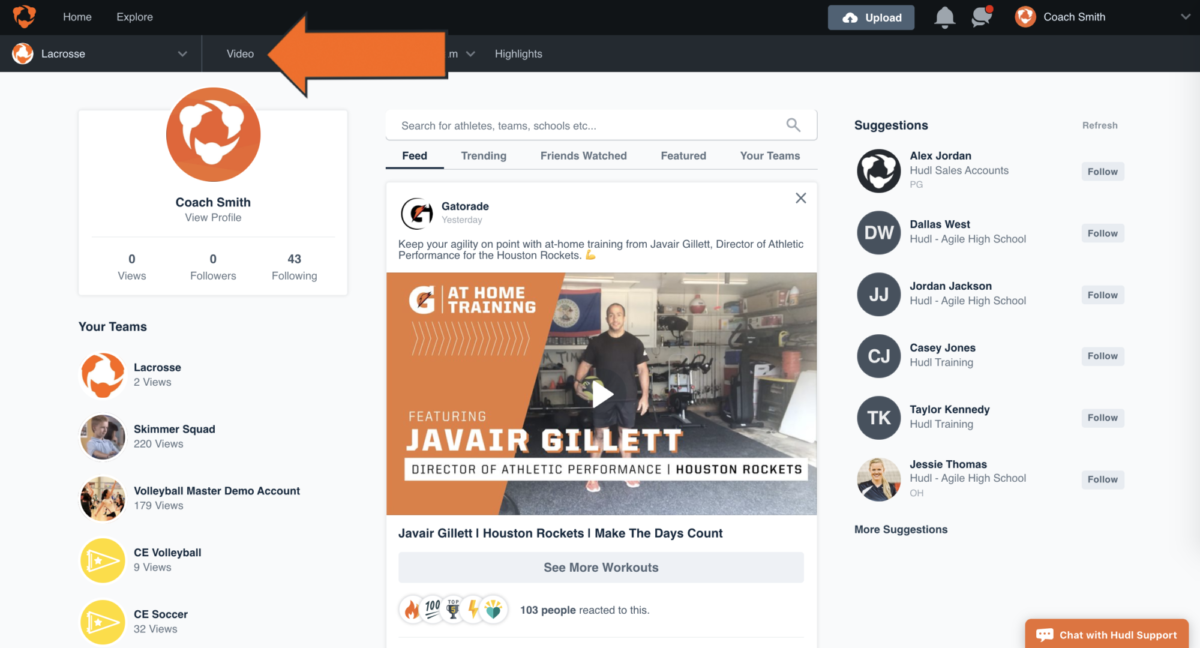
Task: Click the trophy reaction emoji
Action: [x=453, y=609]
